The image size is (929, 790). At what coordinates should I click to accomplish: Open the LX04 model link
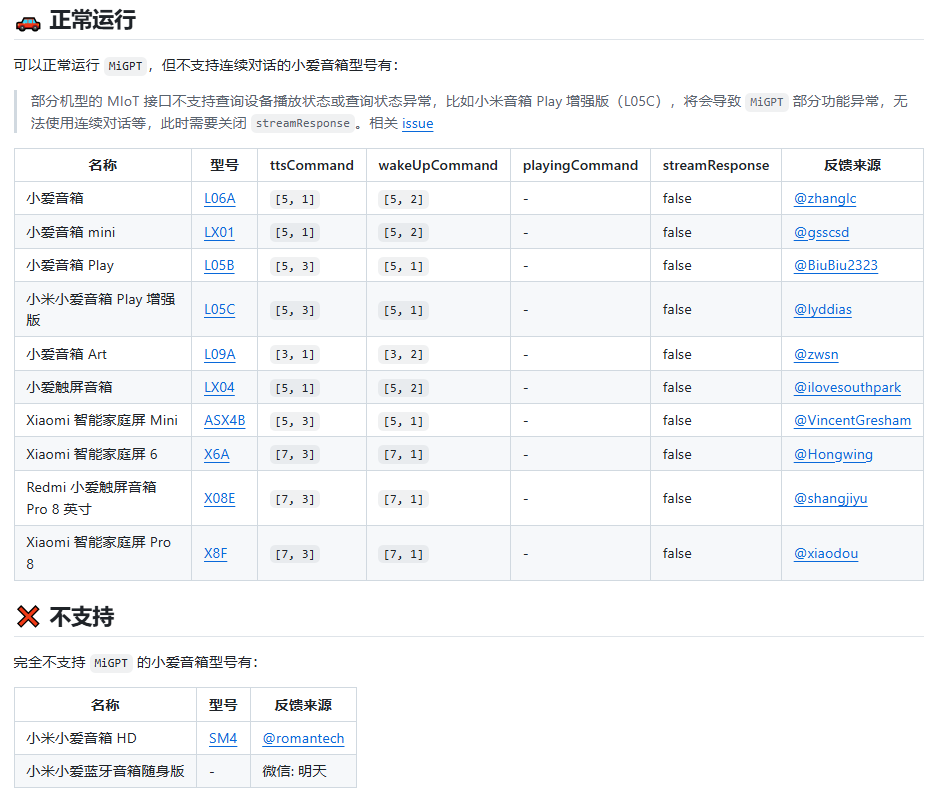tap(219, 388)
